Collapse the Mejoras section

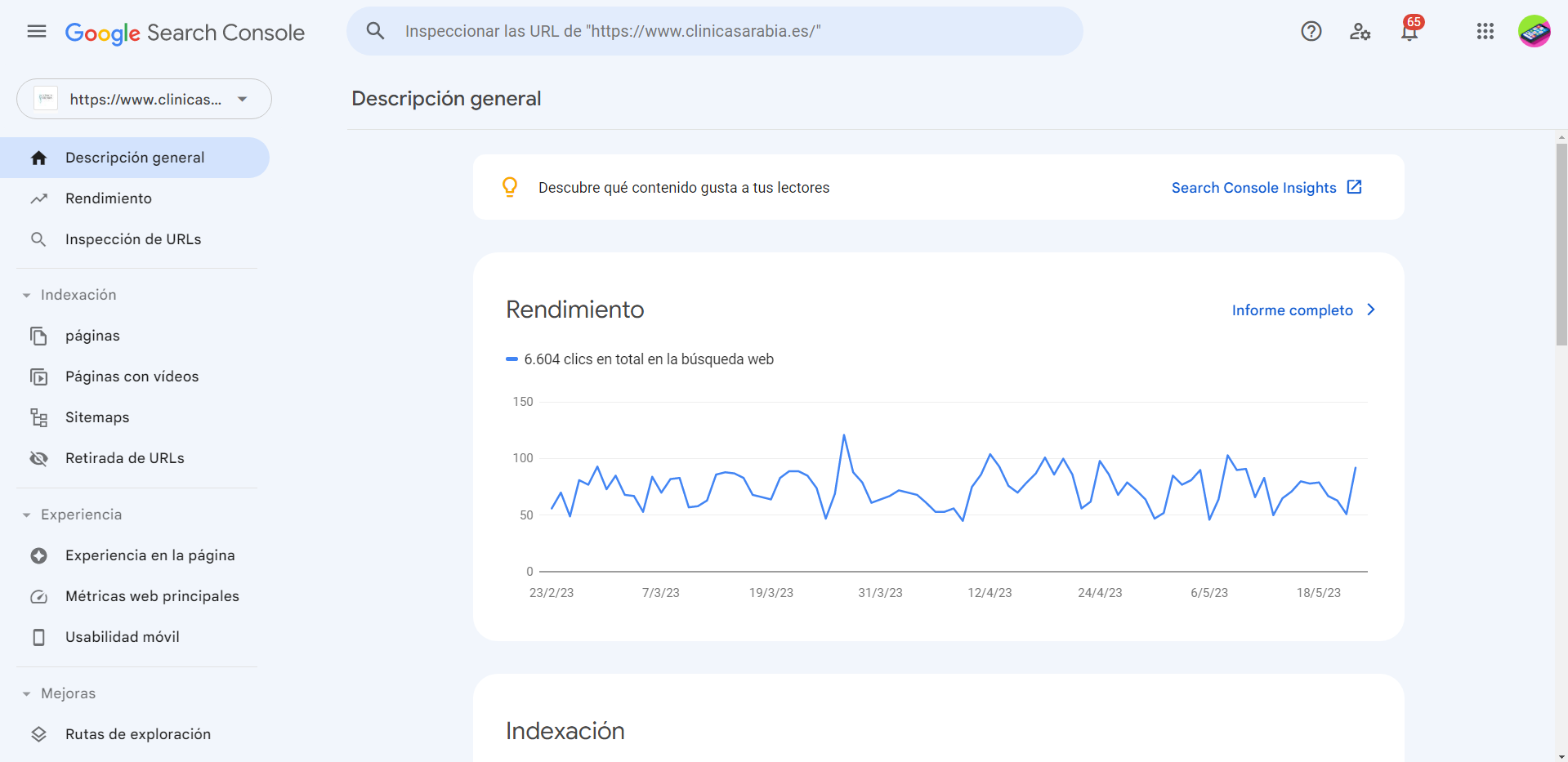pyautogui.click(x=27, y=693)
